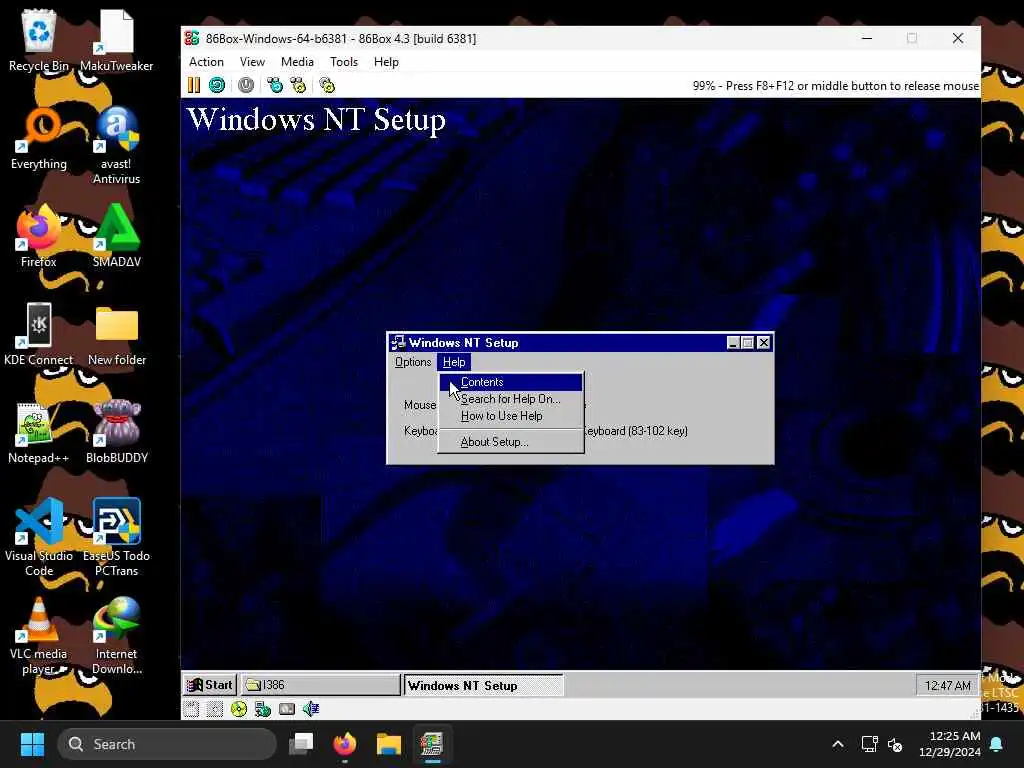Click the Windows 11 Start button
Screen dimensions: 1024x768
click(x=32, y=744)
